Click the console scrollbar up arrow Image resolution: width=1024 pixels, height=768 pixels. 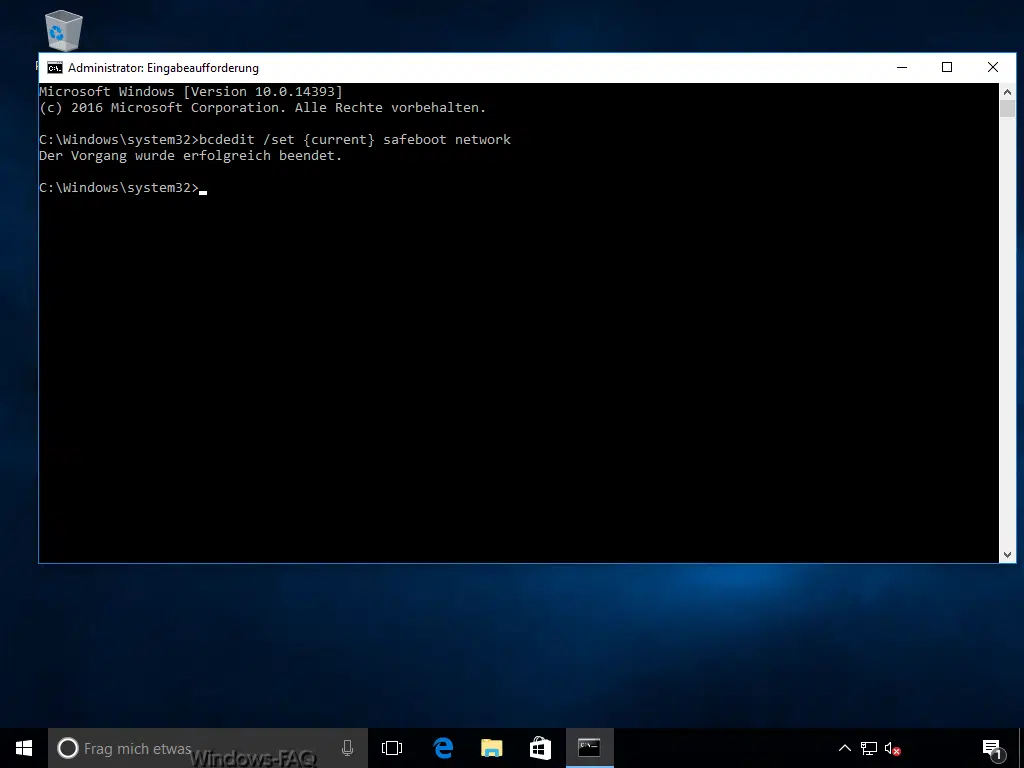pyautogui.click(x=1007, y=91)
